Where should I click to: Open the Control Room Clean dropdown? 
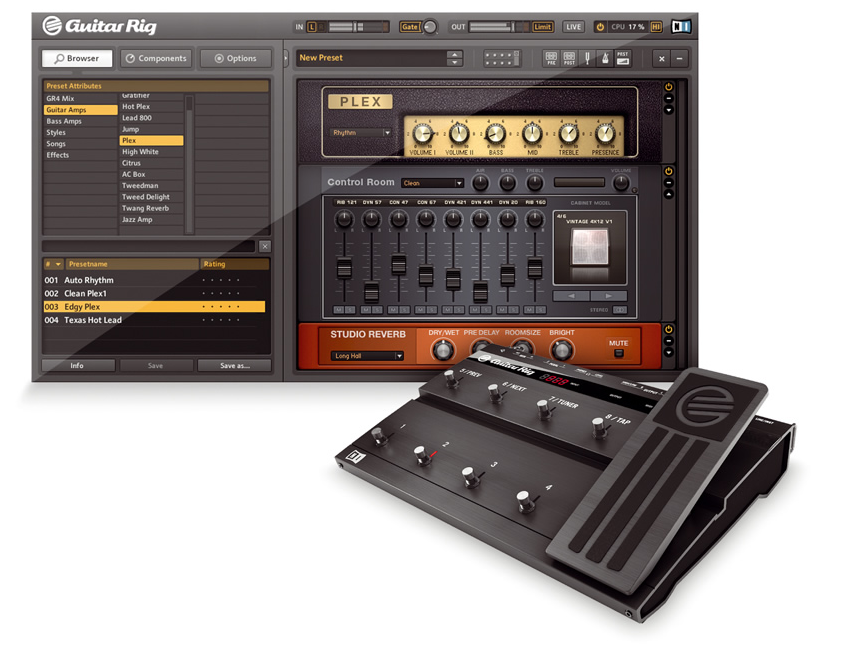(x=432, y=183)
